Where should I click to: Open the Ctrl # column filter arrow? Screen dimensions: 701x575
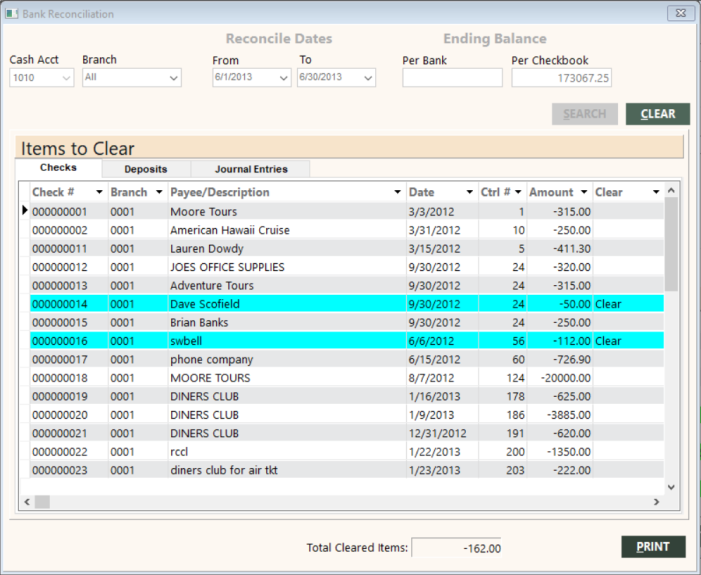(x=518, y=192)
